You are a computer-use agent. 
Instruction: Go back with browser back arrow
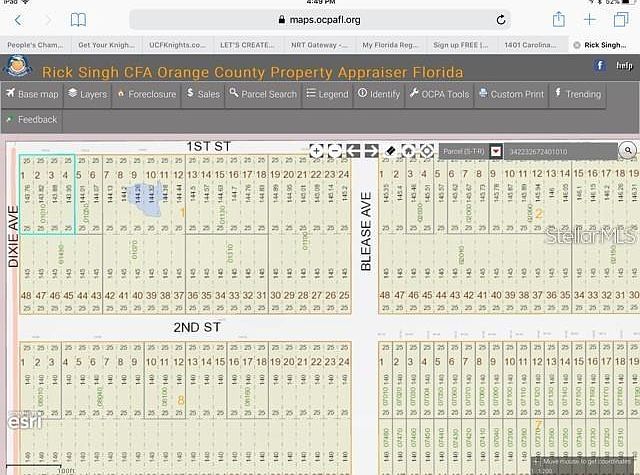coord(18,20)
